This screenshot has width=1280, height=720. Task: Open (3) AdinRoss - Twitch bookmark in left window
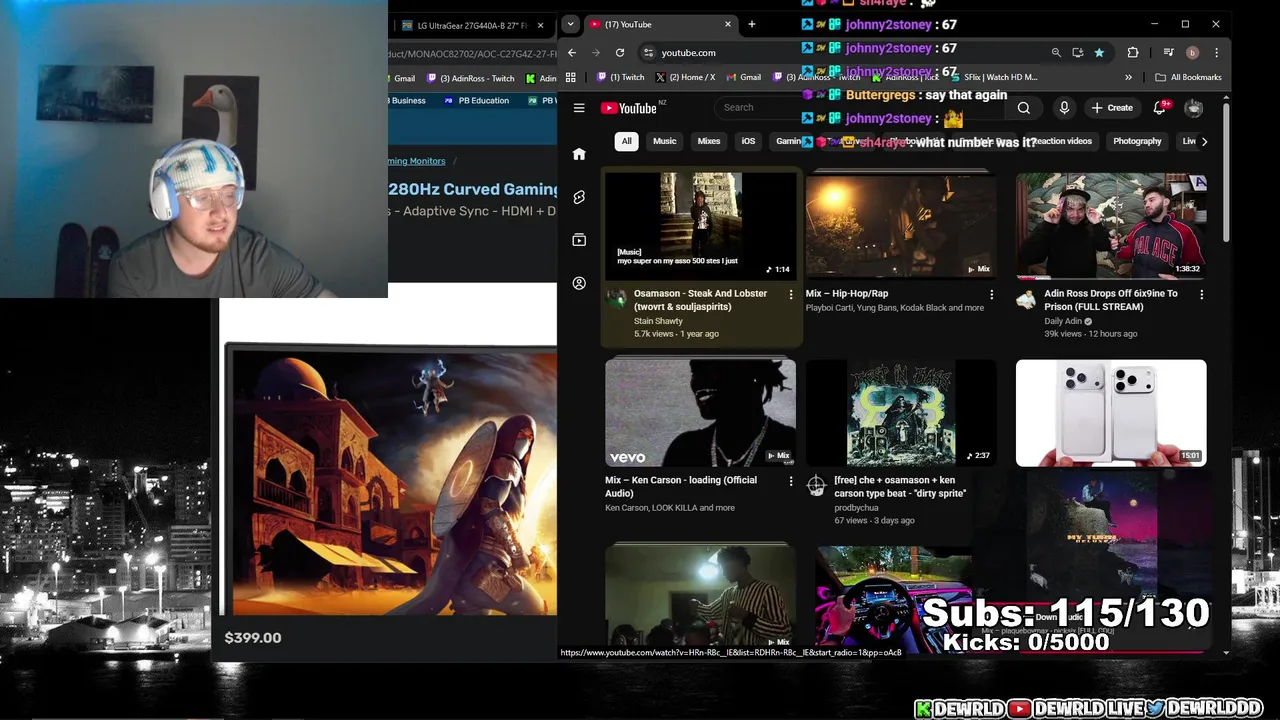tap(470, 78)
